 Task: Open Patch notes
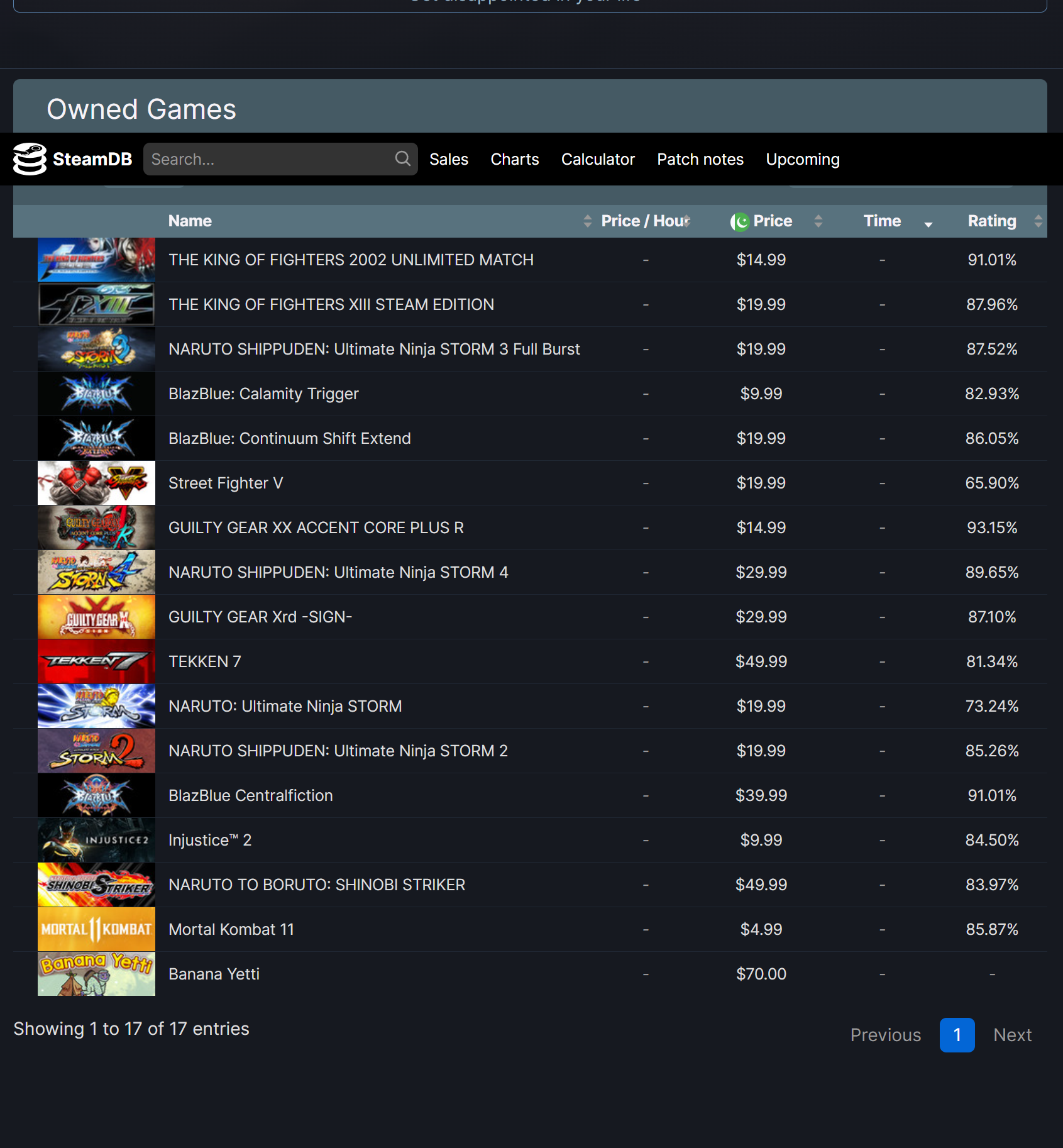click(x=700, y=159)
